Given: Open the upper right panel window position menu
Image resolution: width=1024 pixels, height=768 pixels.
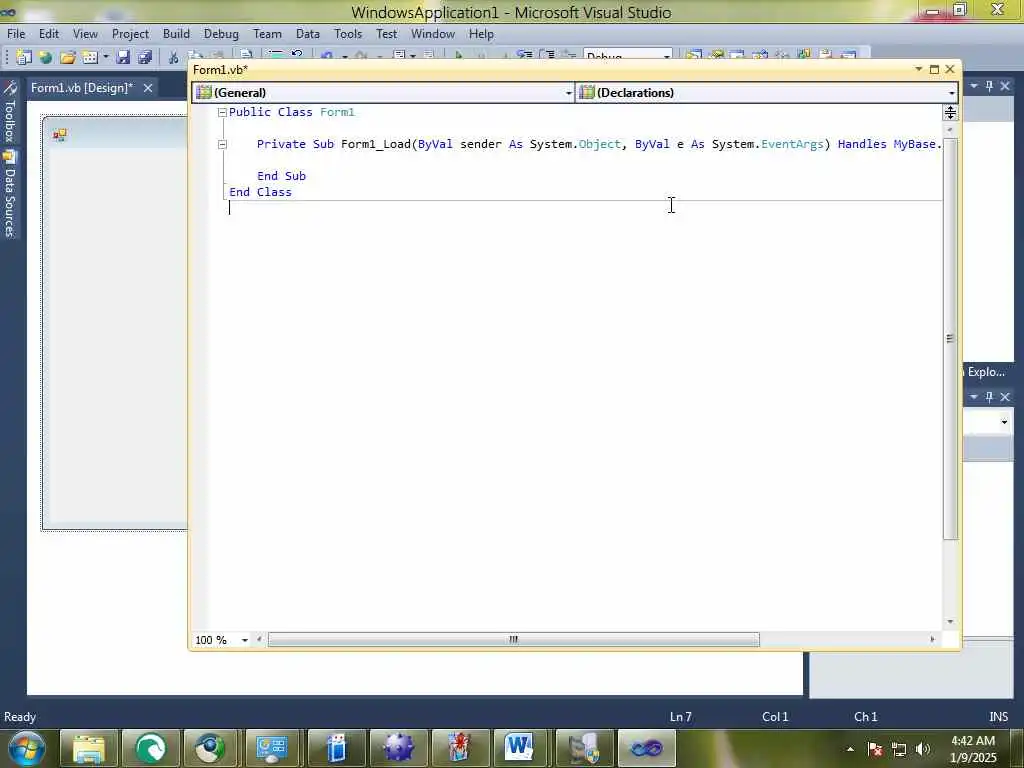Looking at the screenshot, I should (974, 86).
